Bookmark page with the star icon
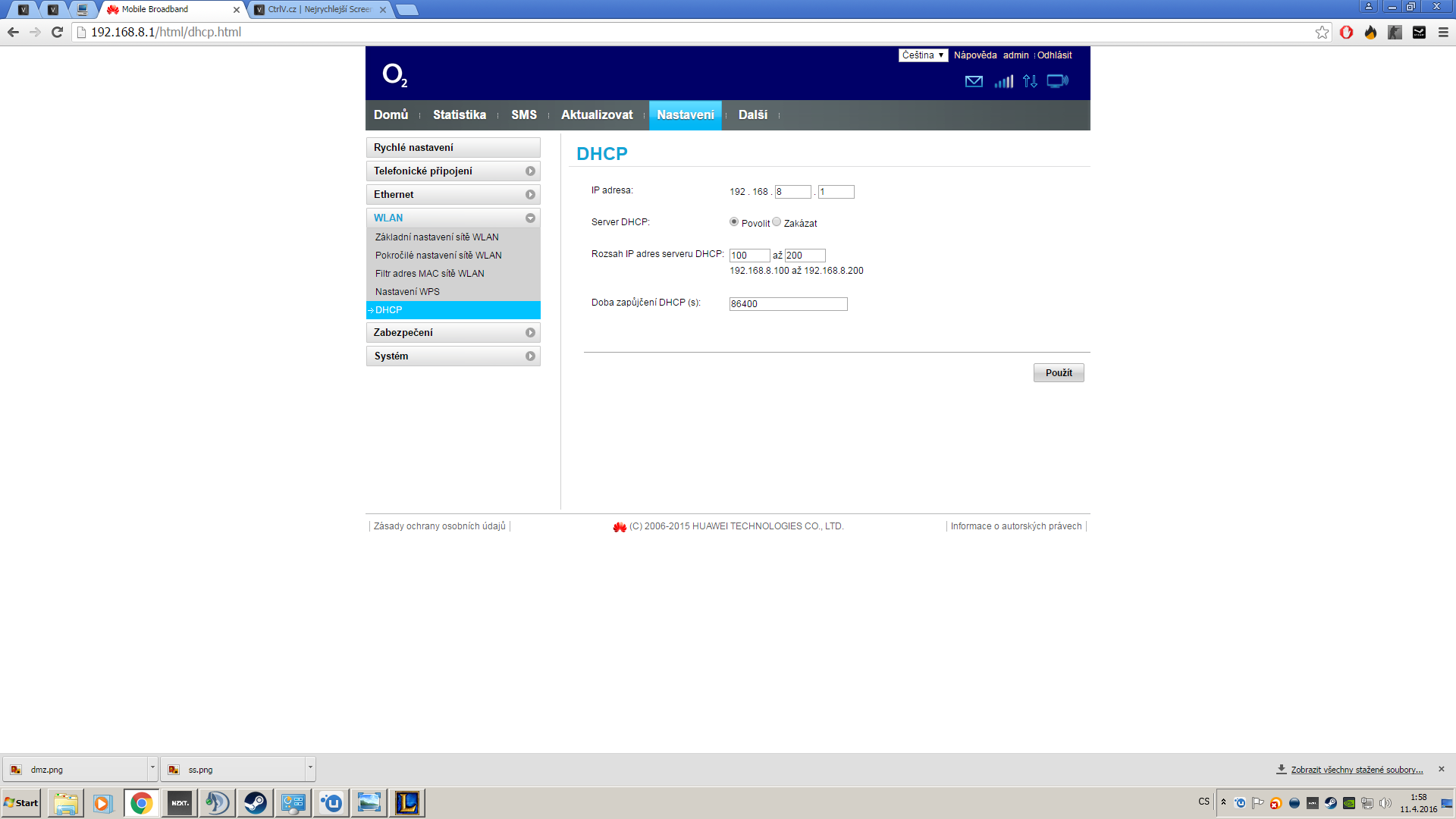This screenshot has width=1456, height=819. [x=1322, y=32]
